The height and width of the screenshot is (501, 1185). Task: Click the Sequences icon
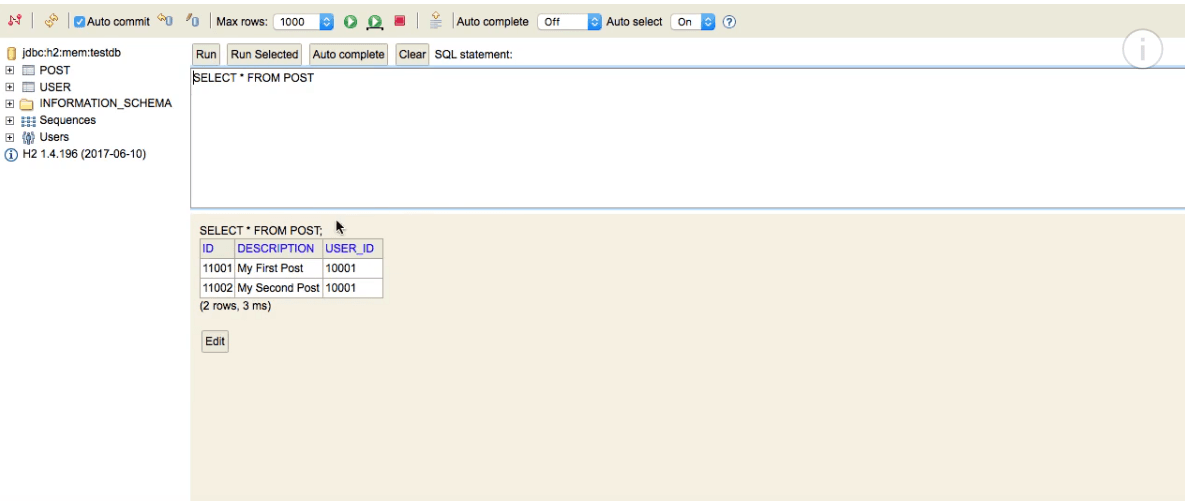tap(28, 121)
